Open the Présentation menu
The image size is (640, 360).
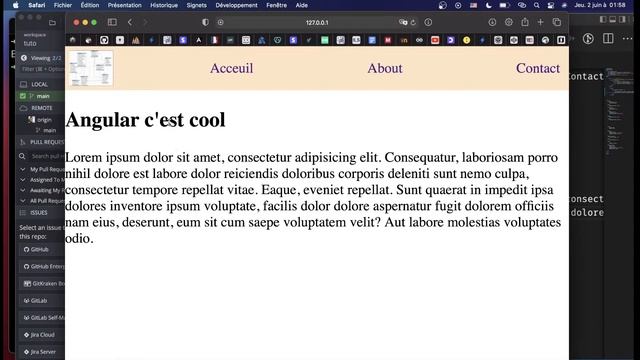click(x=124, y=5)
